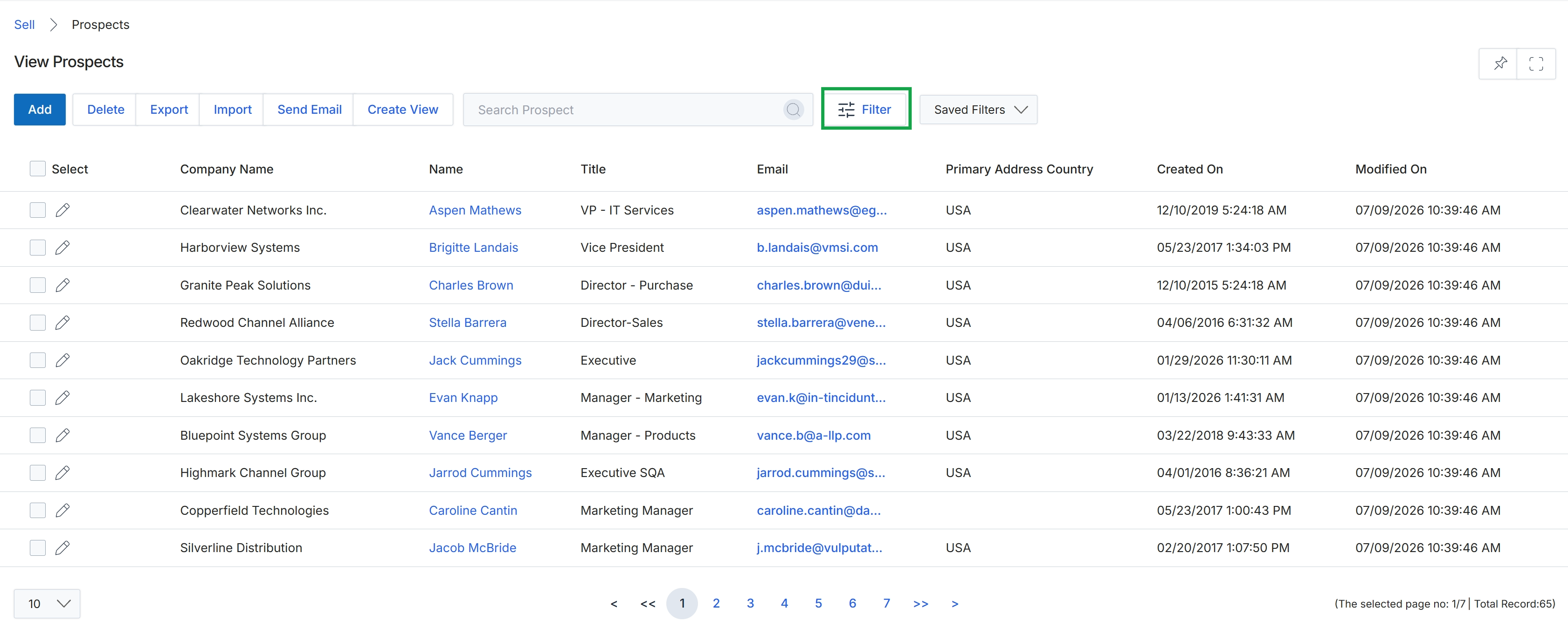The height and width of the screenshot is (643, 1568).
Task: Jump to last page with >> arrow
Action: click(920, 603)
